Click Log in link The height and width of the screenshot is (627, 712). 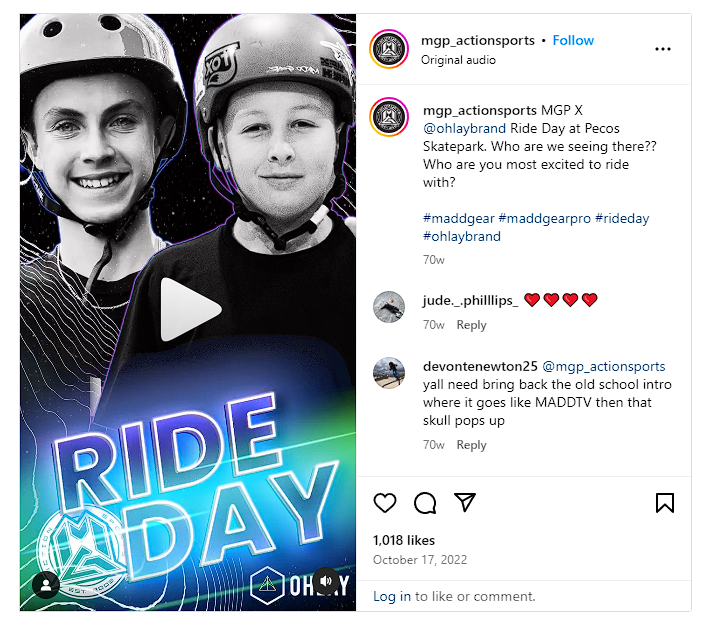coord(392,596)
